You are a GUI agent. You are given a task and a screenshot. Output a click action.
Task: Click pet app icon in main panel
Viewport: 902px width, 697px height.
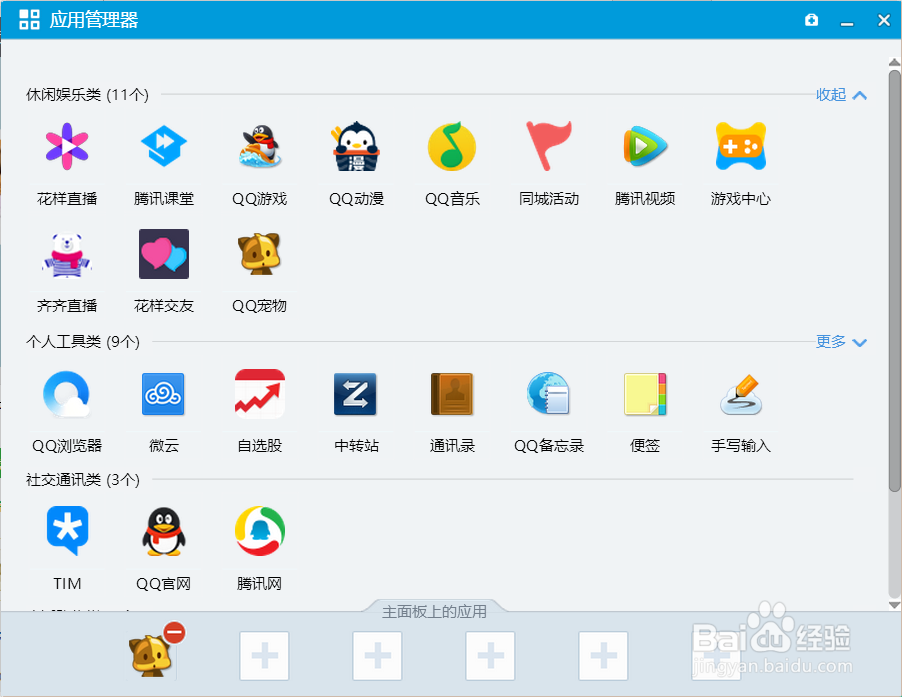tap(151, 657)
